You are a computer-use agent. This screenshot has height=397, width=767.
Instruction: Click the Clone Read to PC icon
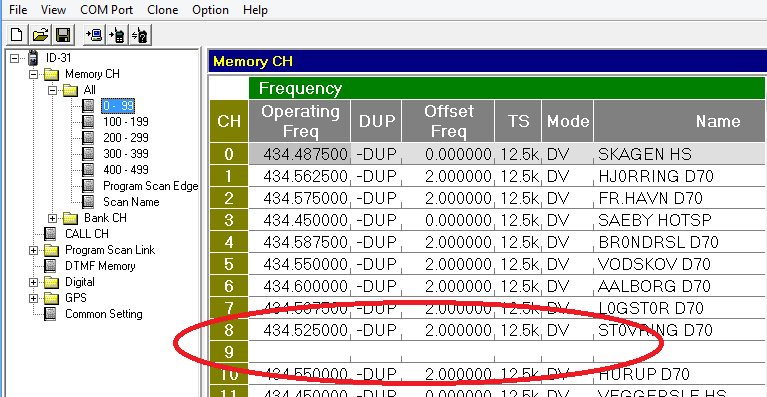coord(94,35)
